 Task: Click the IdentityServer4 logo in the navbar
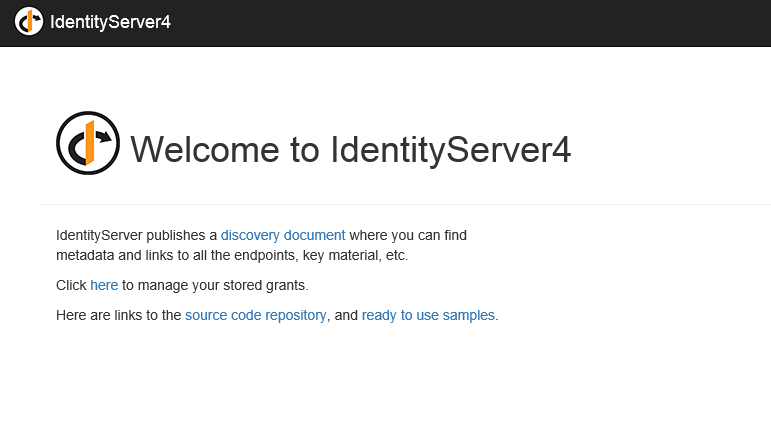[29, 21]
